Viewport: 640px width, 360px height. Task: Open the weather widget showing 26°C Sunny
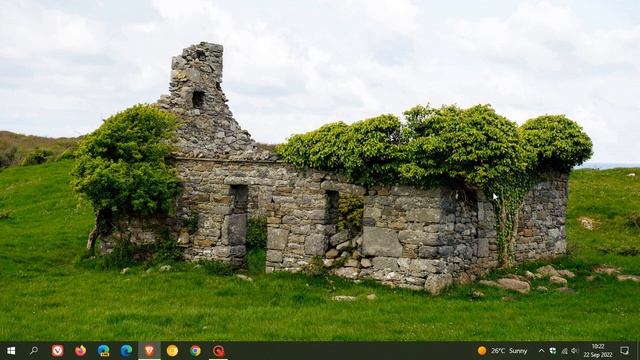(x=502, y=351)
